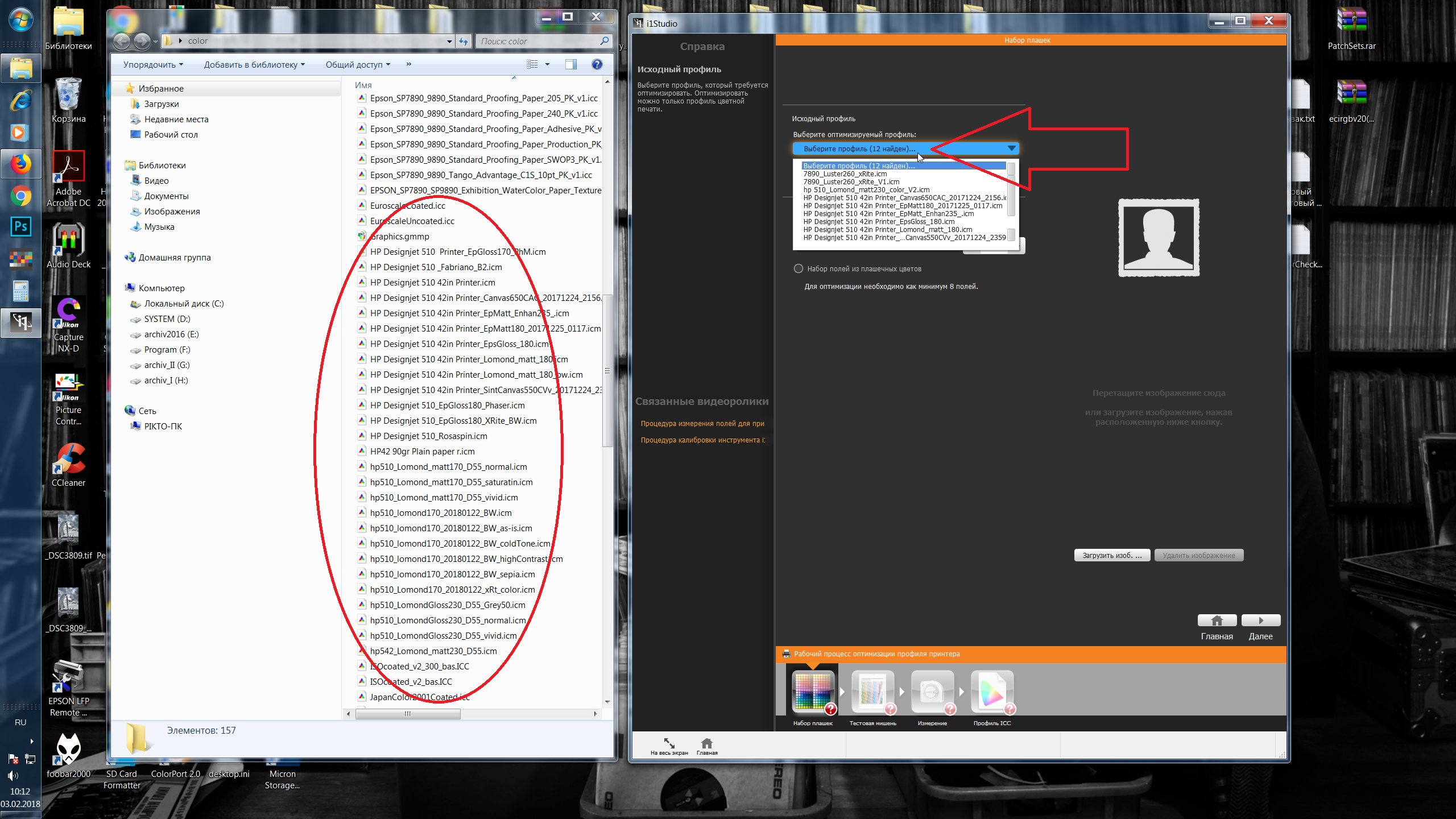Click the Главная button beside Далее
This screenshot has width=1456, height=819.
tap(1217, 621)
